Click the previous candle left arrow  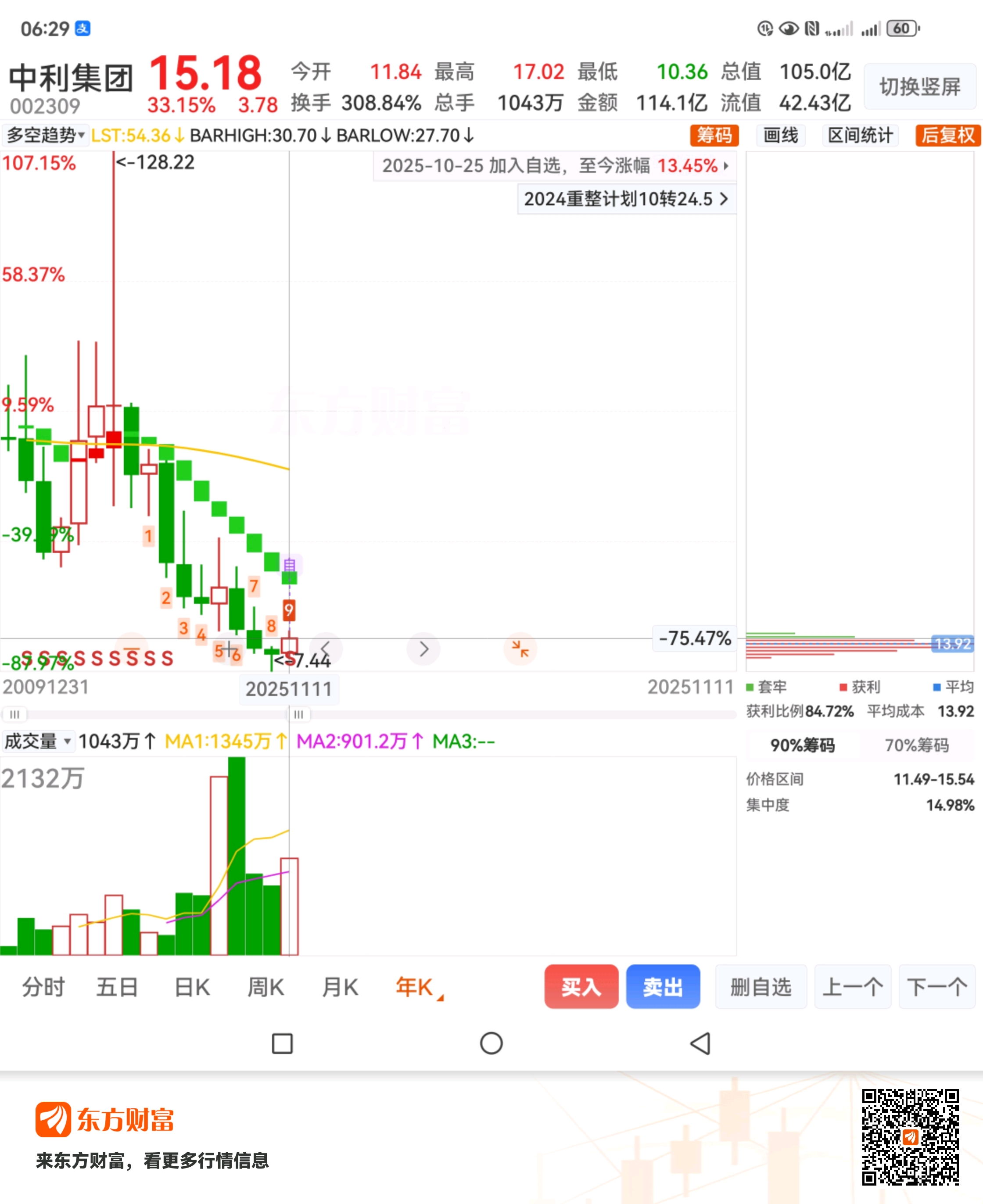coord(326,649)
